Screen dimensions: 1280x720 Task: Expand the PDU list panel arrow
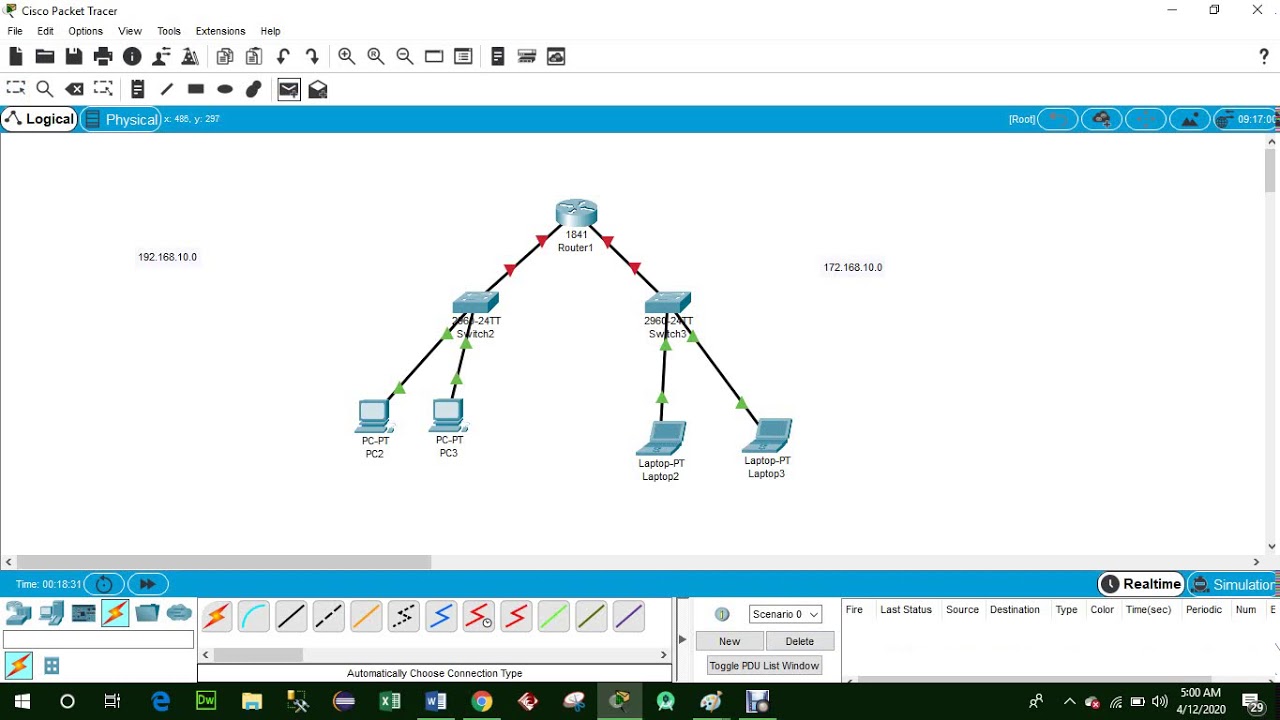click(x=683, y=639)
